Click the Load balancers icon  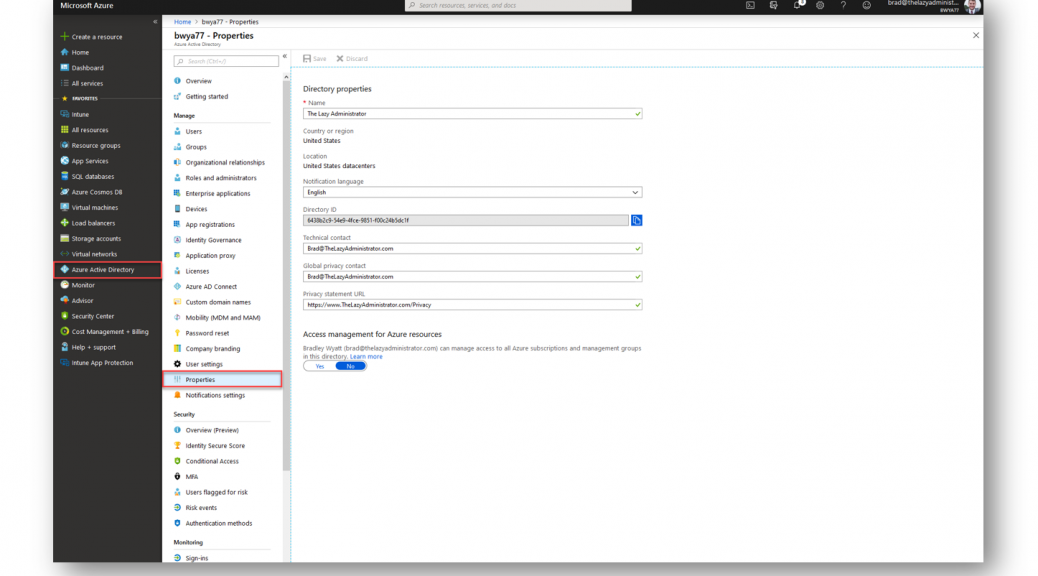coord(64,223)
